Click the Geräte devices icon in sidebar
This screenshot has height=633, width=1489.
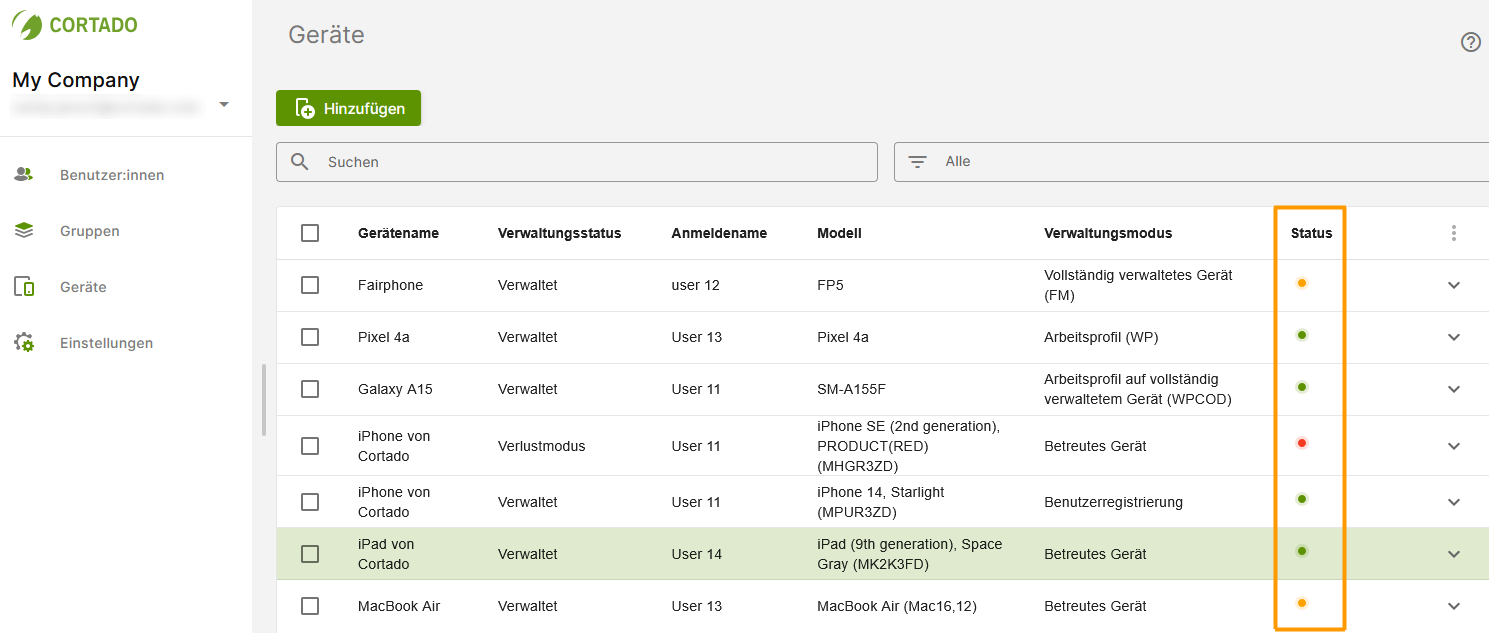[x=24, y=287]
